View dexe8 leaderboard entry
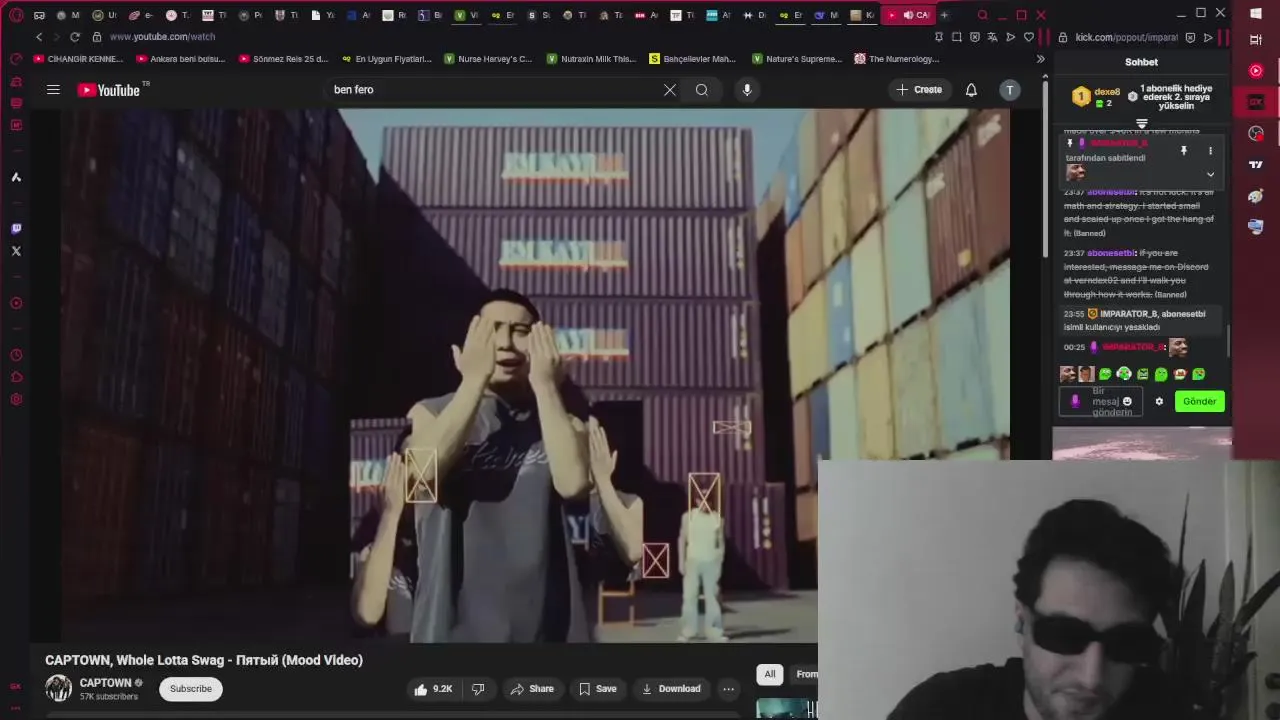Image resolution: width=1280 pixels, height=720 pixels. coord(1096,97)
